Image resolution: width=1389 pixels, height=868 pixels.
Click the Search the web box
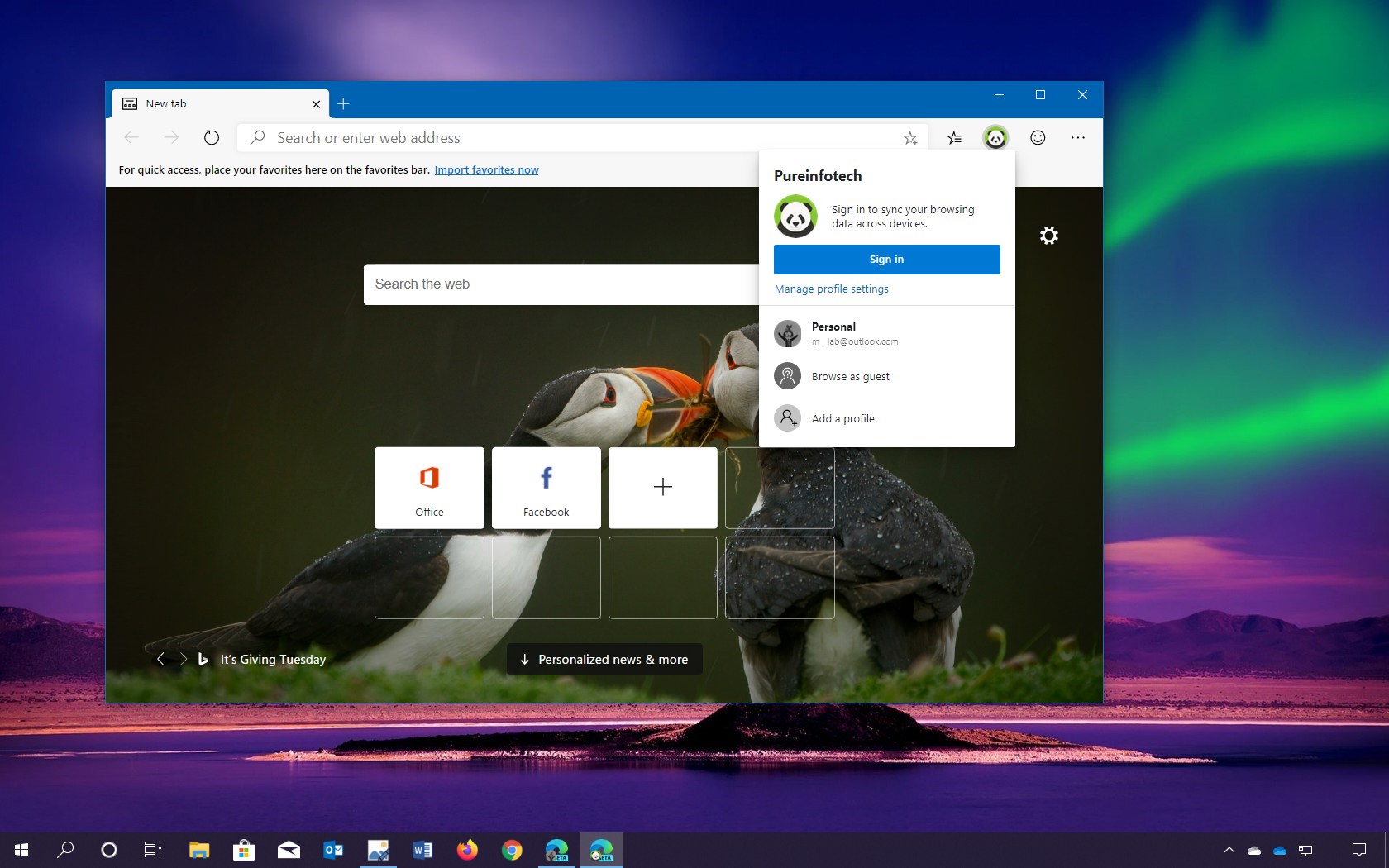[561, 284]
